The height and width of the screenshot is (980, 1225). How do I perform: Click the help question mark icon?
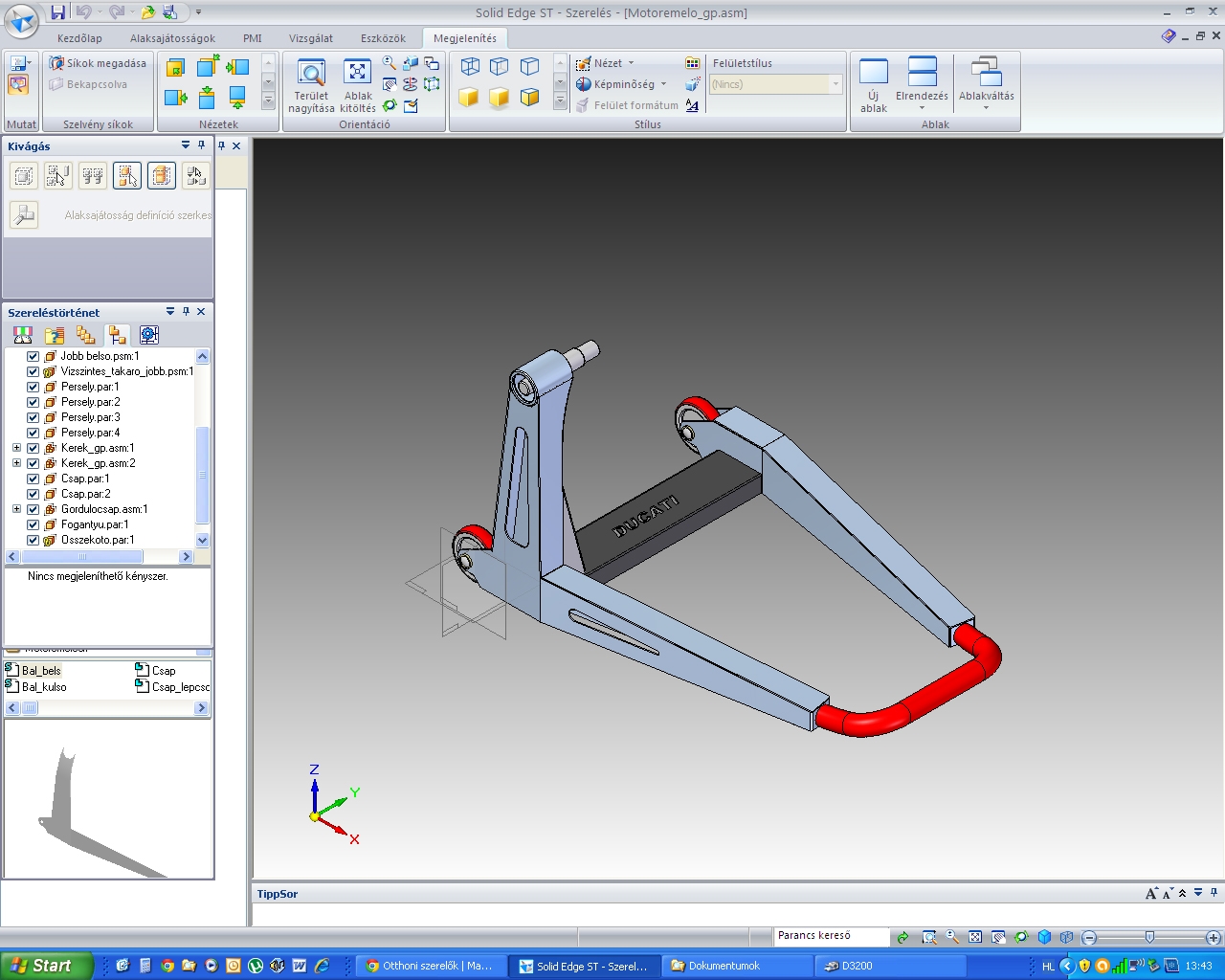(x=1169, y=36)
